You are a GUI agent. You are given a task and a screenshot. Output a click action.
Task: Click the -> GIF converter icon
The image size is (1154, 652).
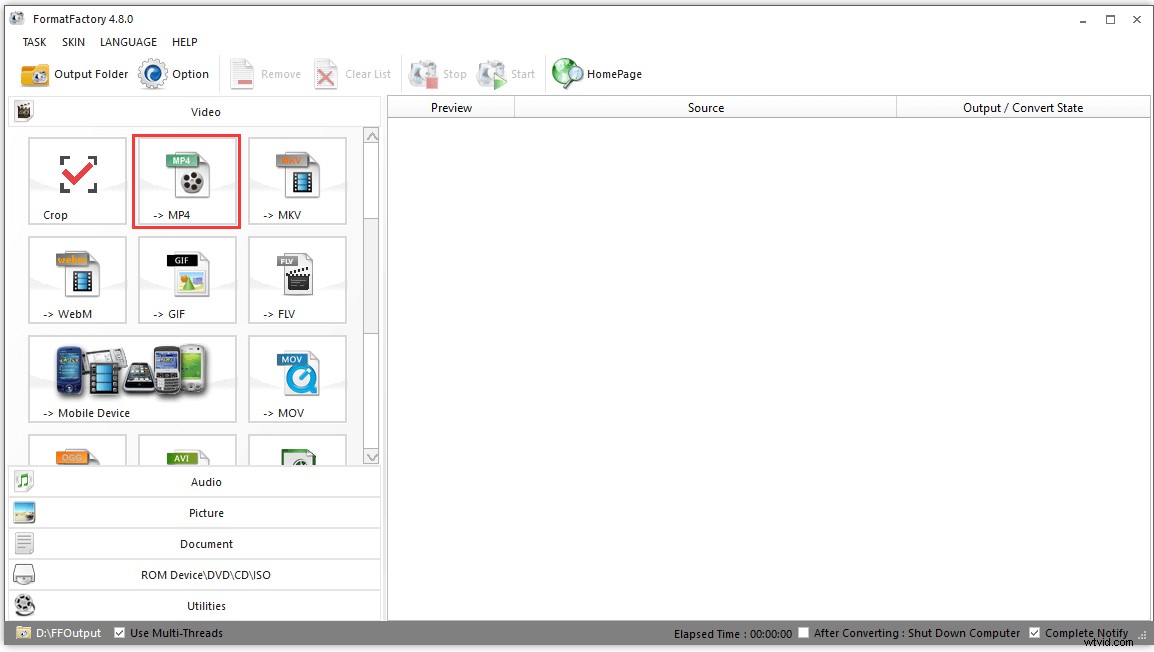[x=187, y=280]
